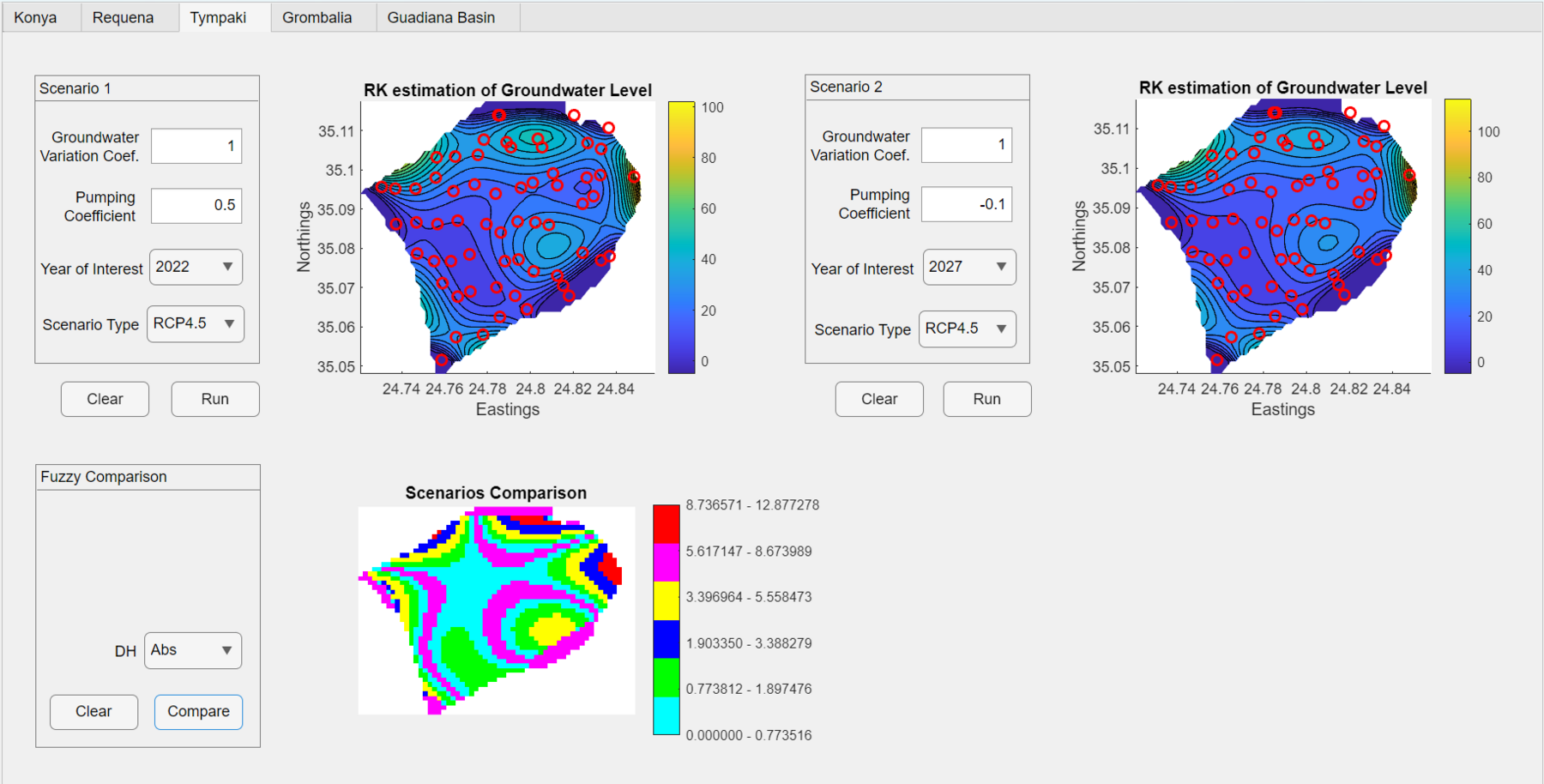
Task: Select Scenario 2 Pumping Coefficient field
Action: point(967,204)
